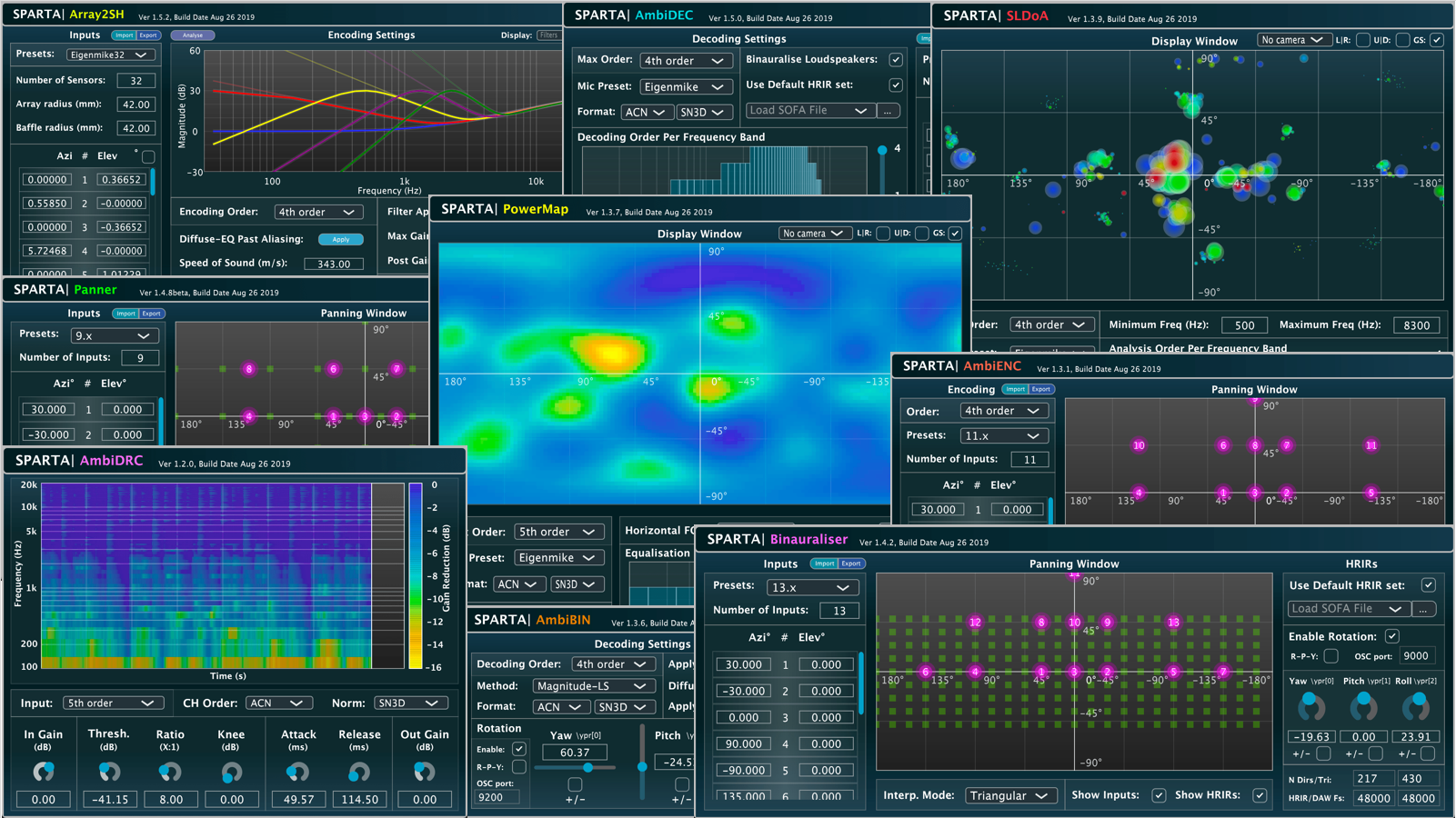The width and height of the screenshot is (1456, 818).
Task: Uncheck Show HRIRs in Binauraliser
Action: tap(1260, 795)
